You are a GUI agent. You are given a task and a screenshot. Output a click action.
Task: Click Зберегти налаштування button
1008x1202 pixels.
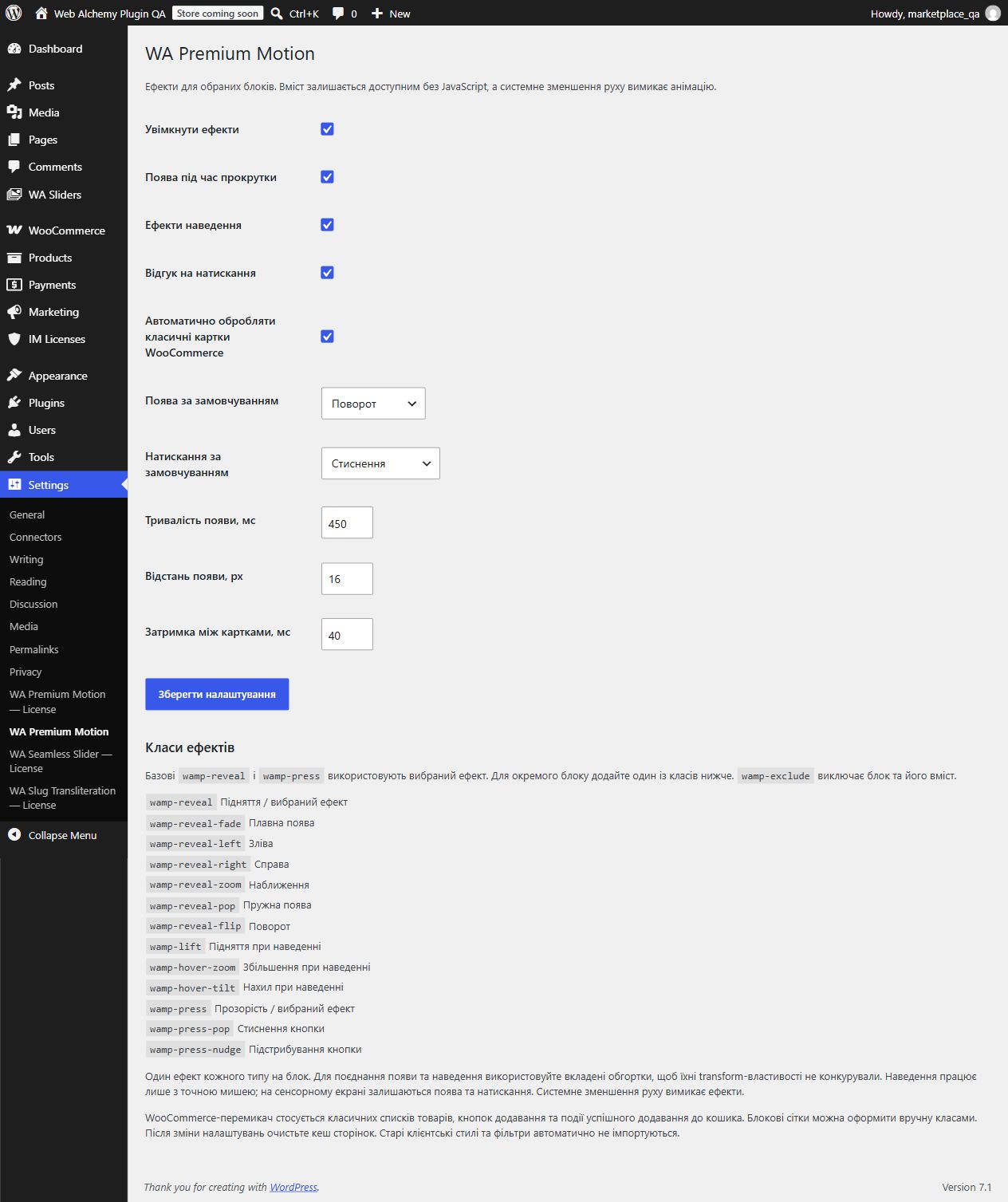tap(217, 694)
